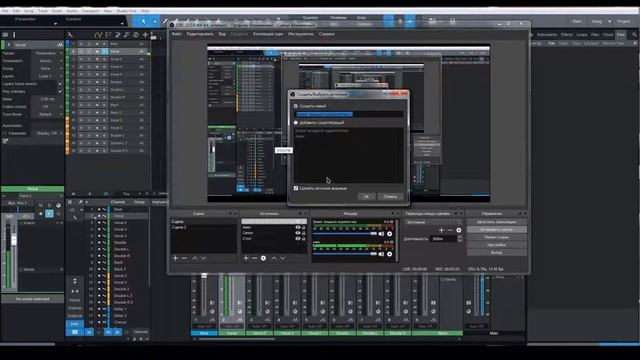Toggle monitor button on selected Vocal track
Image resolution: width=640 pixels, height=360 pixels.
pos(104,52)
